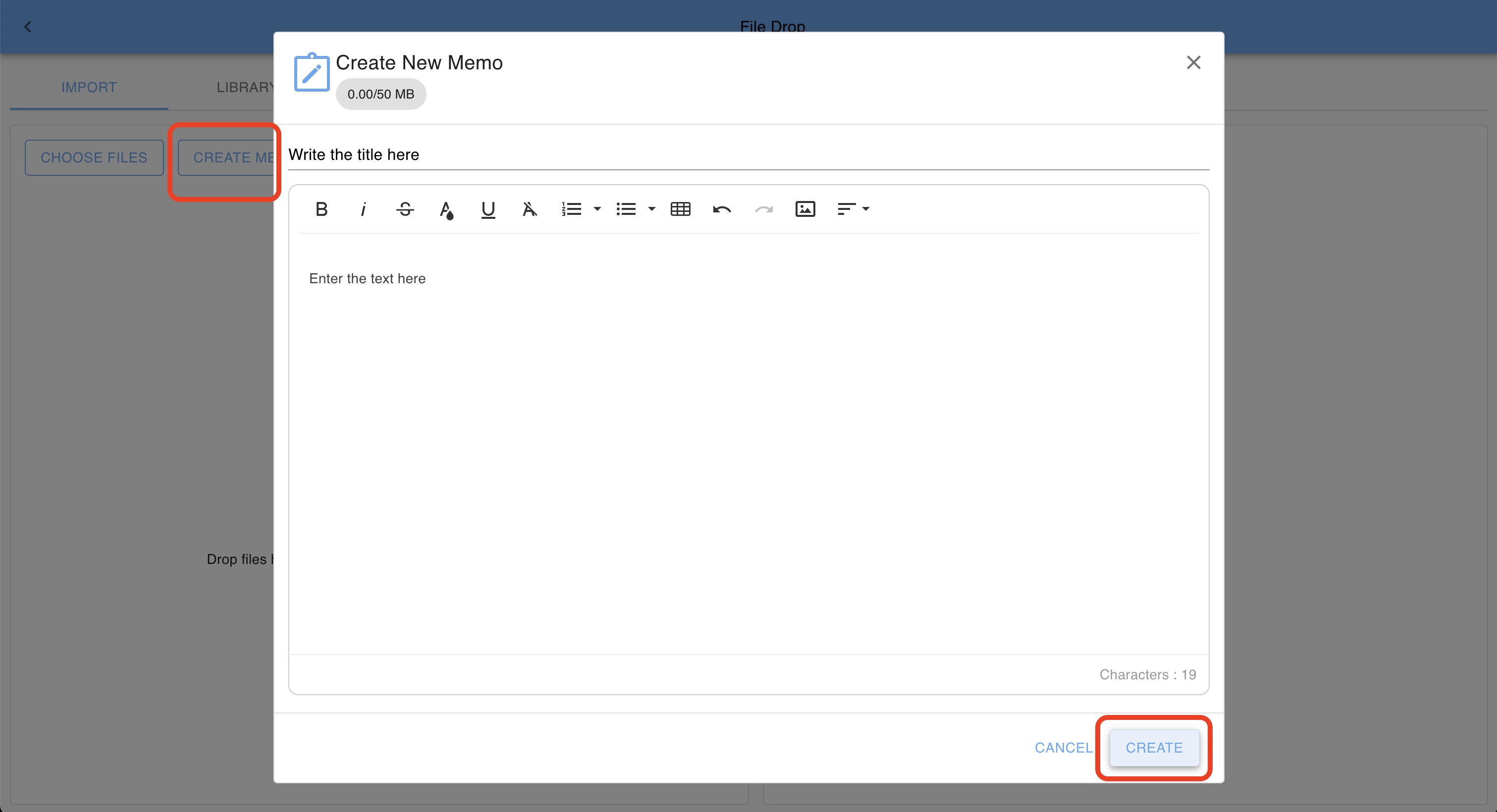
Task: Insert a table into memo
Action: pos(681,209)
